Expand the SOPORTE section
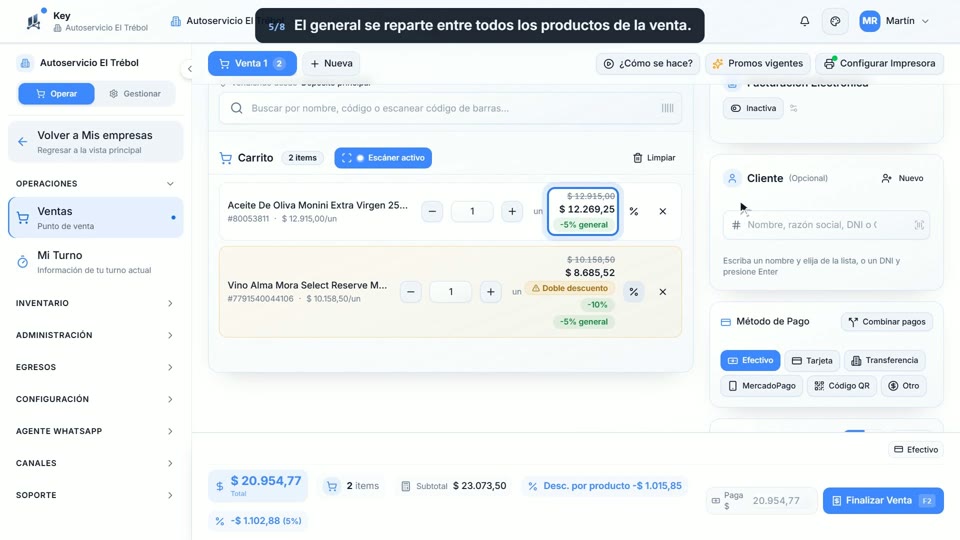960x540 pixels. pos(95,495)
